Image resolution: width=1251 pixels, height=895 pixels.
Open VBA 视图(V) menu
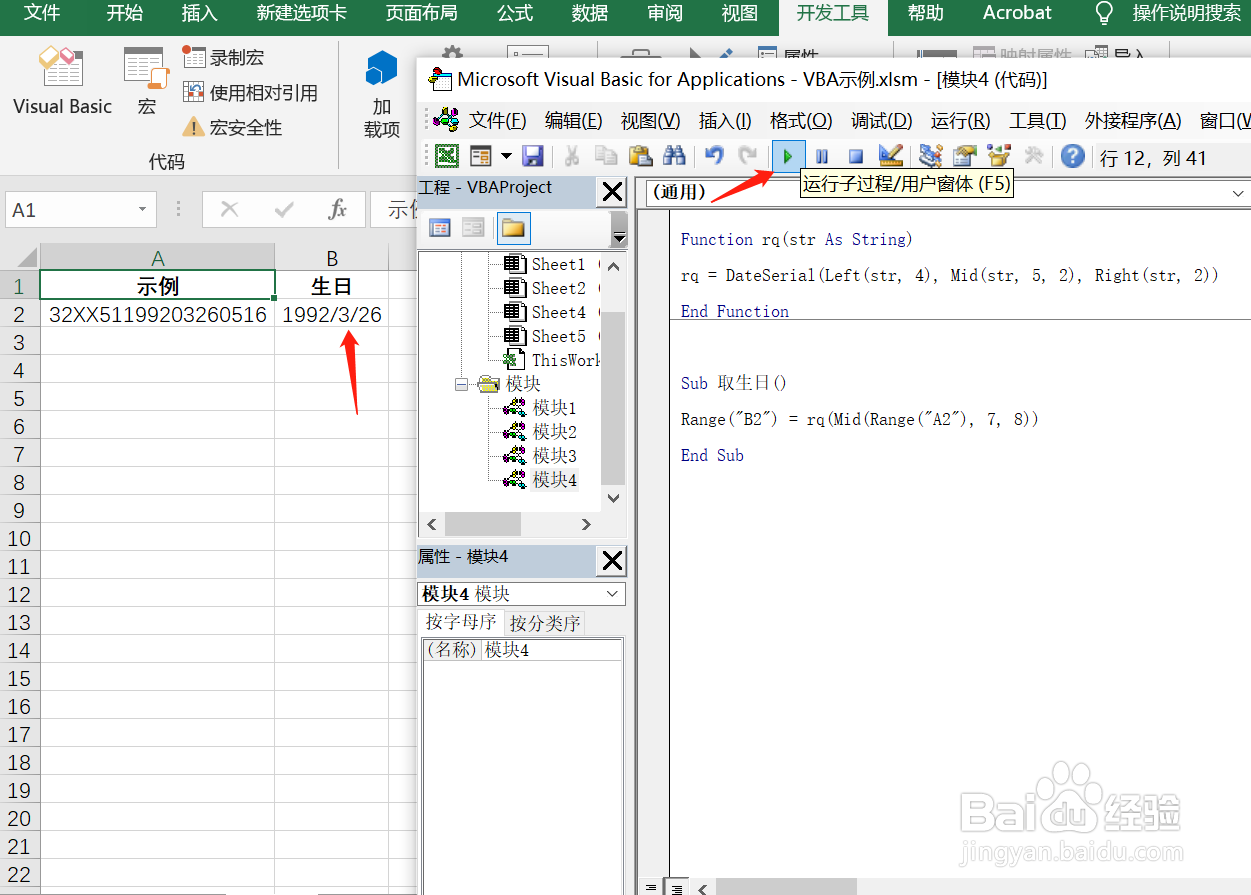pyautogui.click(x=650, y=121)
